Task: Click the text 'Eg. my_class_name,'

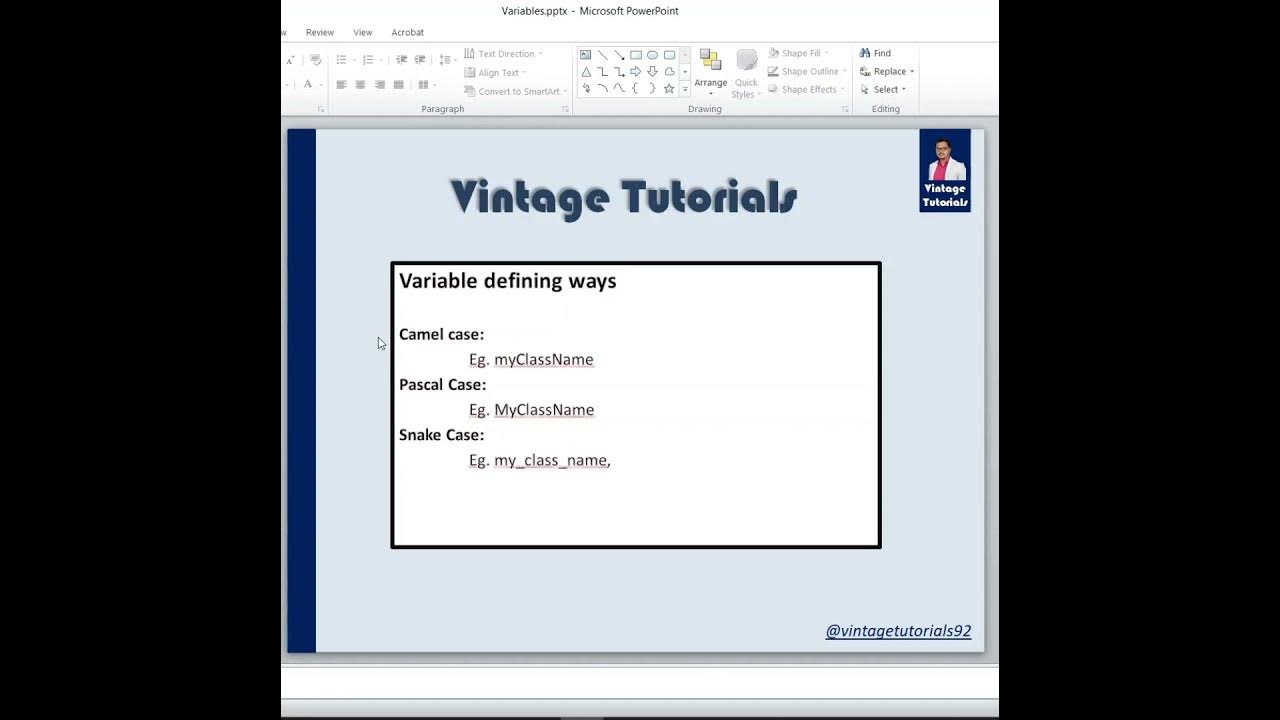Action: pos(540,460)
